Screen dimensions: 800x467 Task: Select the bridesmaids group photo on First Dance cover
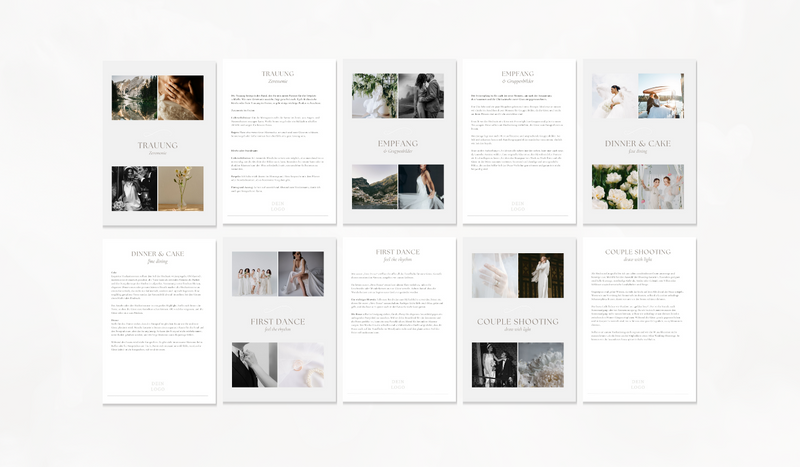(x=254, y=273)
